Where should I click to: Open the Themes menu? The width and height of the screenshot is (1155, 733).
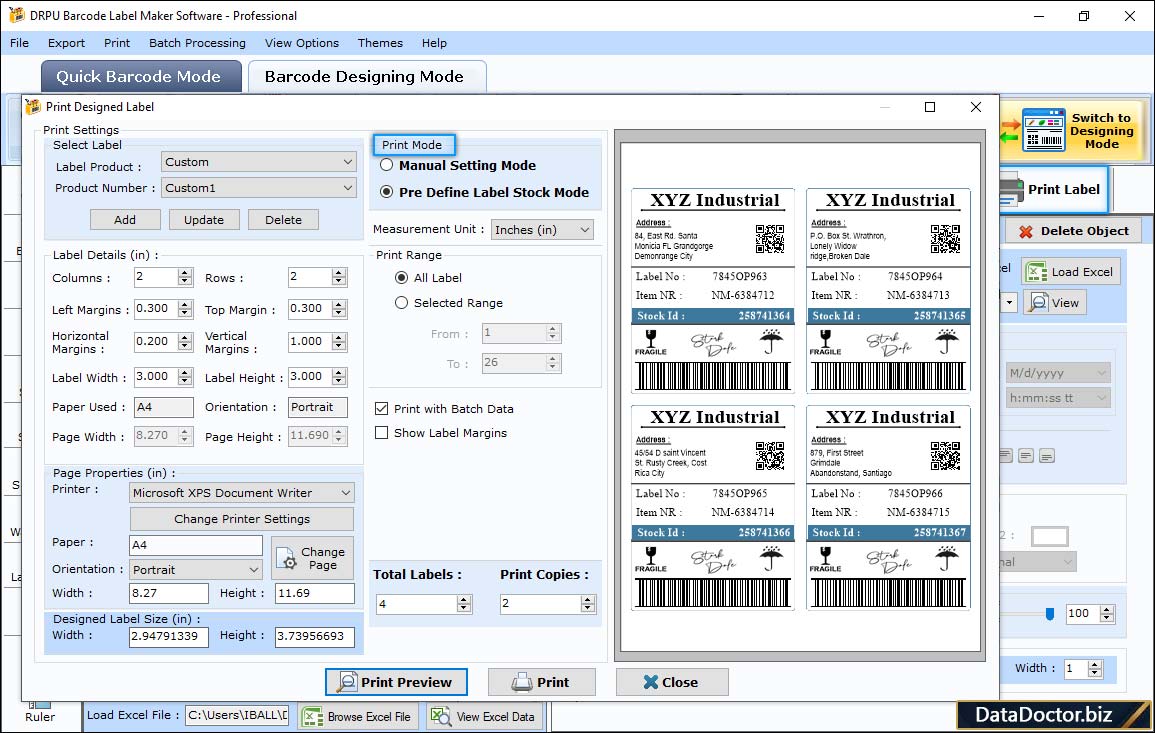click(x=380, y=43)
